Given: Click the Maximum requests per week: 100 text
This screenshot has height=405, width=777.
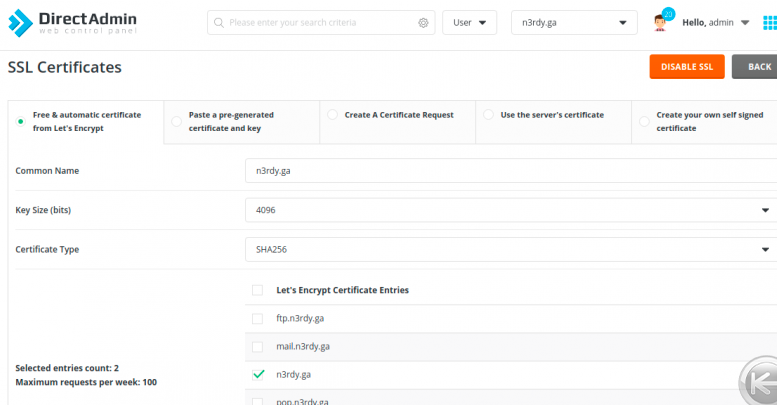Looking at the screenshot, I should 86,382.
